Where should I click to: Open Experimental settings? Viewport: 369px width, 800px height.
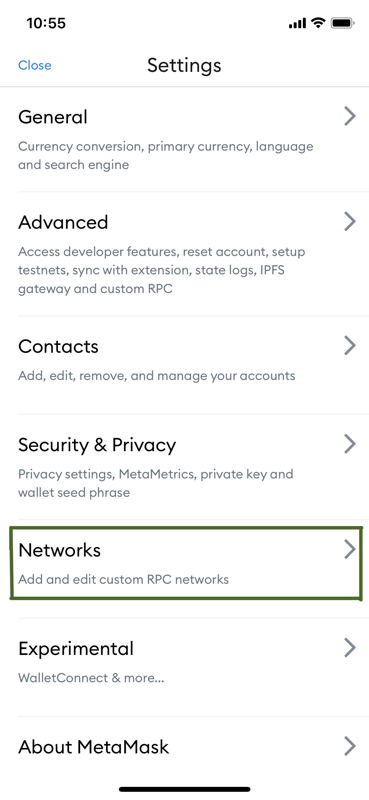[184, 667]
